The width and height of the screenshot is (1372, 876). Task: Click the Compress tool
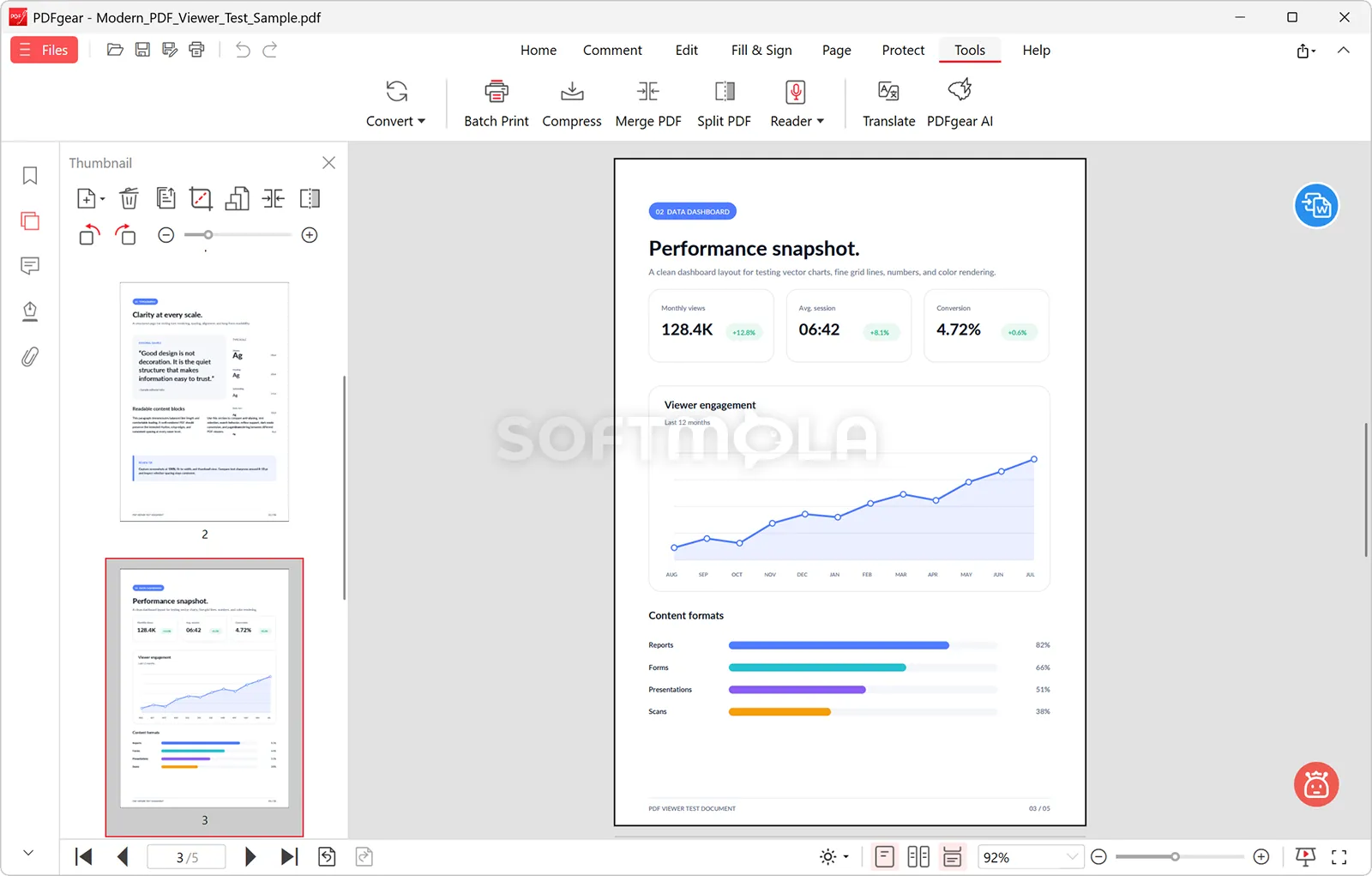pyautogui.click(x=572, y=103)
